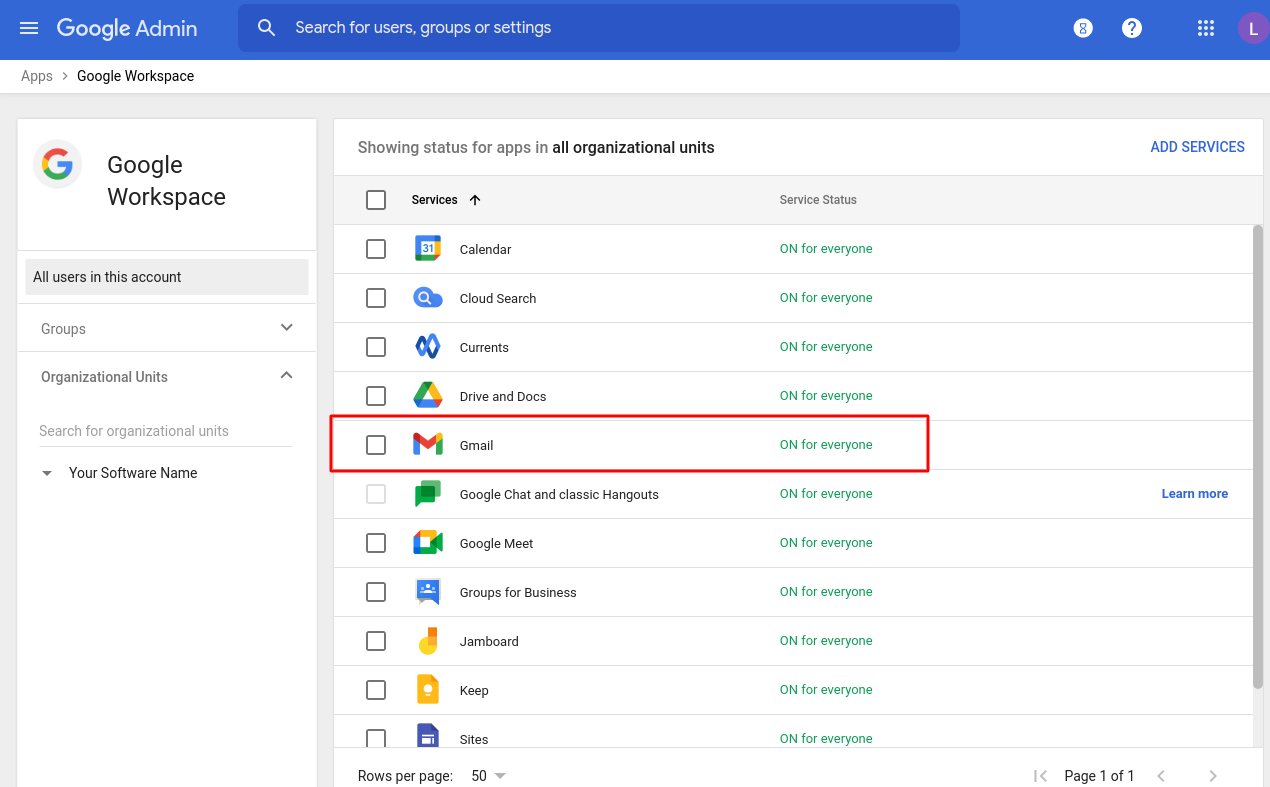
Task: Expand the Groups section chevron
Action: click(287, 328)
